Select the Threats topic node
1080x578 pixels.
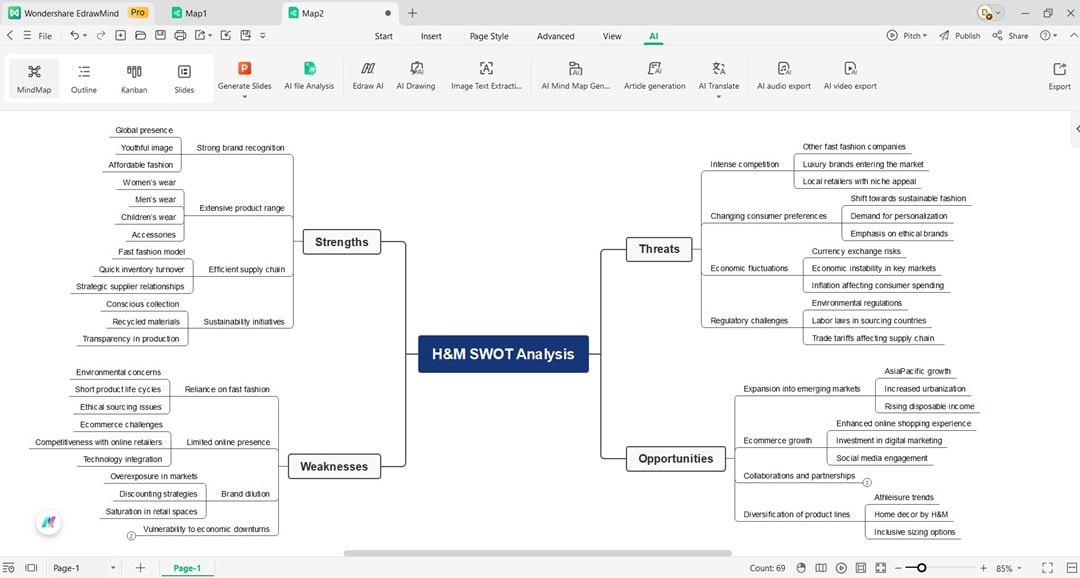659,249
